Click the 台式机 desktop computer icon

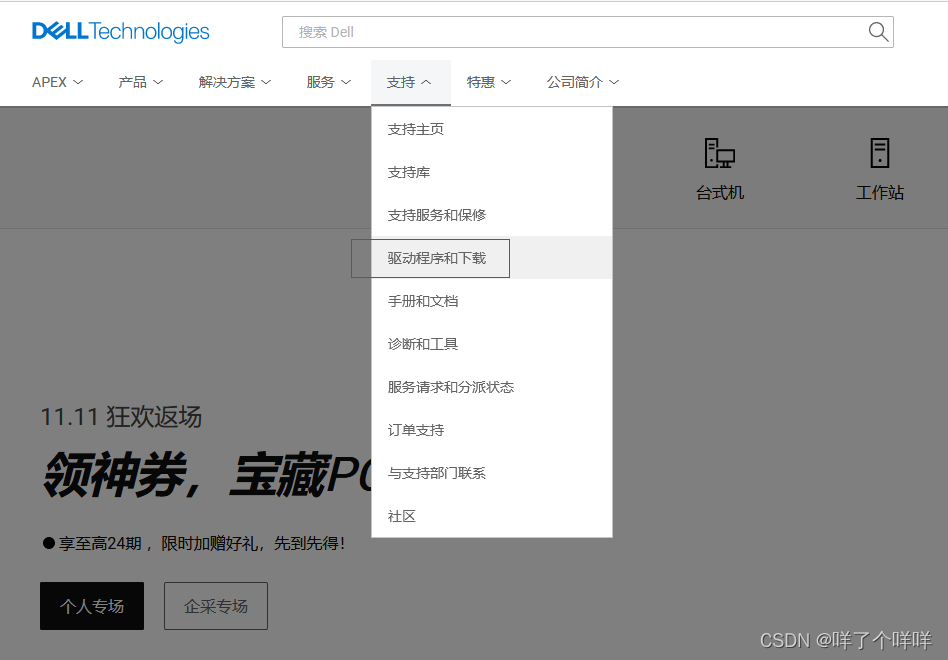(x=719, y=152)
